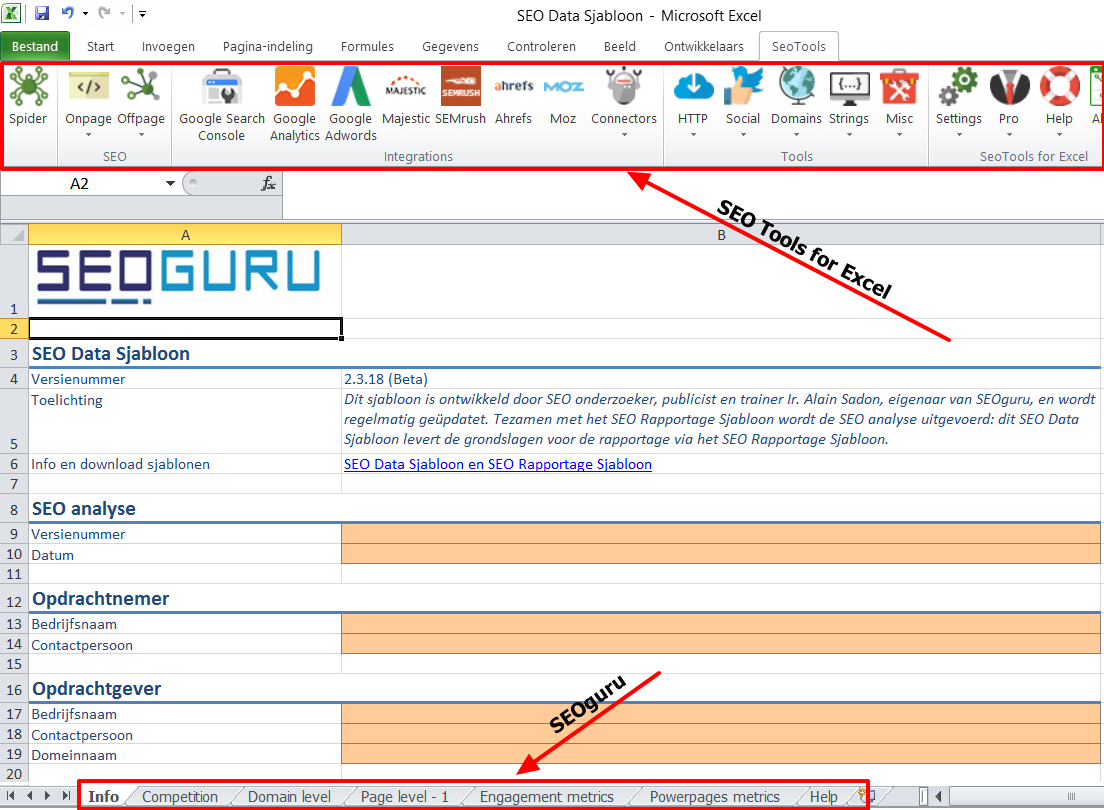Click the Name Box showing A2
This screenshot has height=810, width=1104.
[x=81, y=184]
